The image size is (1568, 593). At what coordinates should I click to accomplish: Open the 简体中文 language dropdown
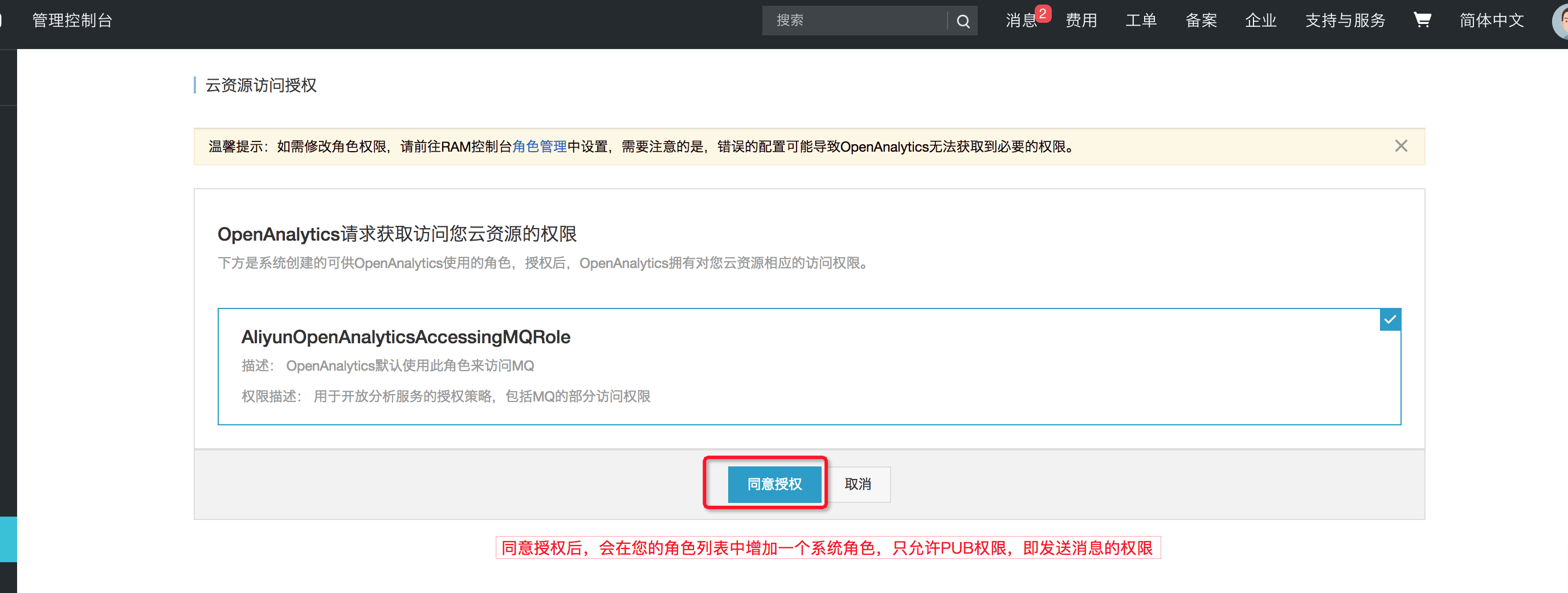click(x=1491, y=21)
